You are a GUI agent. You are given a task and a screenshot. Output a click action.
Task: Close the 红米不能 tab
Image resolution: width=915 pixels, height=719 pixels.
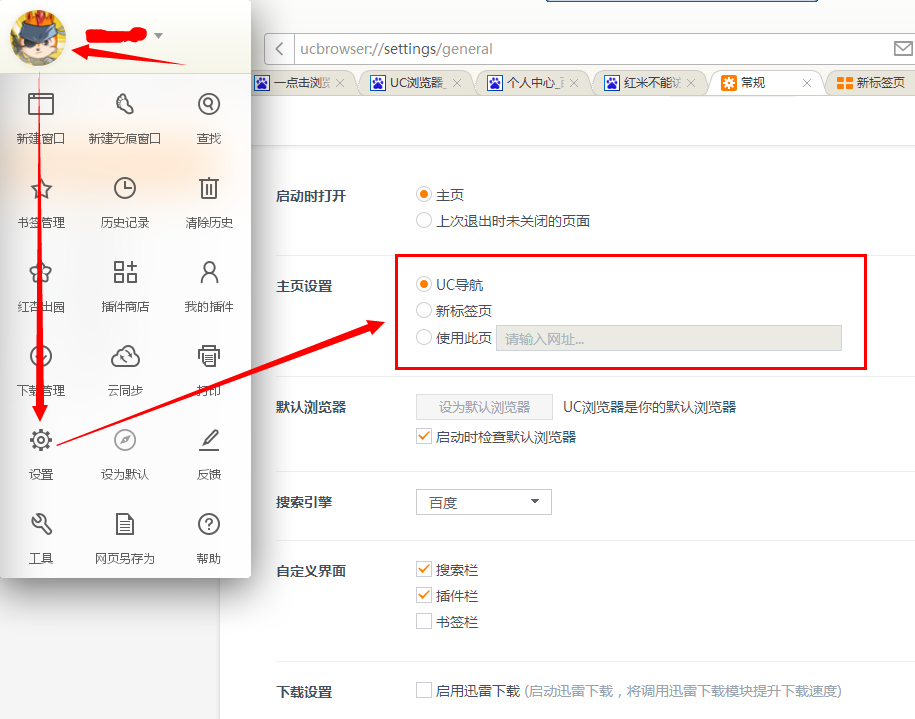coord(690,83)
